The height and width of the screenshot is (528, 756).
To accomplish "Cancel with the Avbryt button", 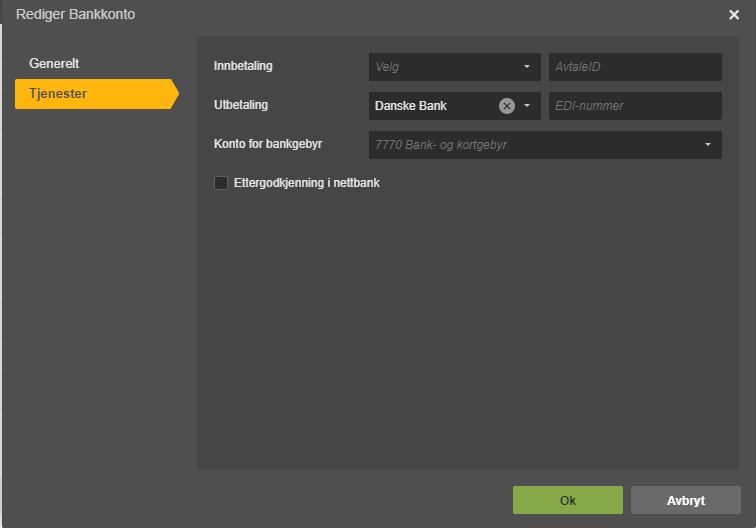I will tap(686, 500).
